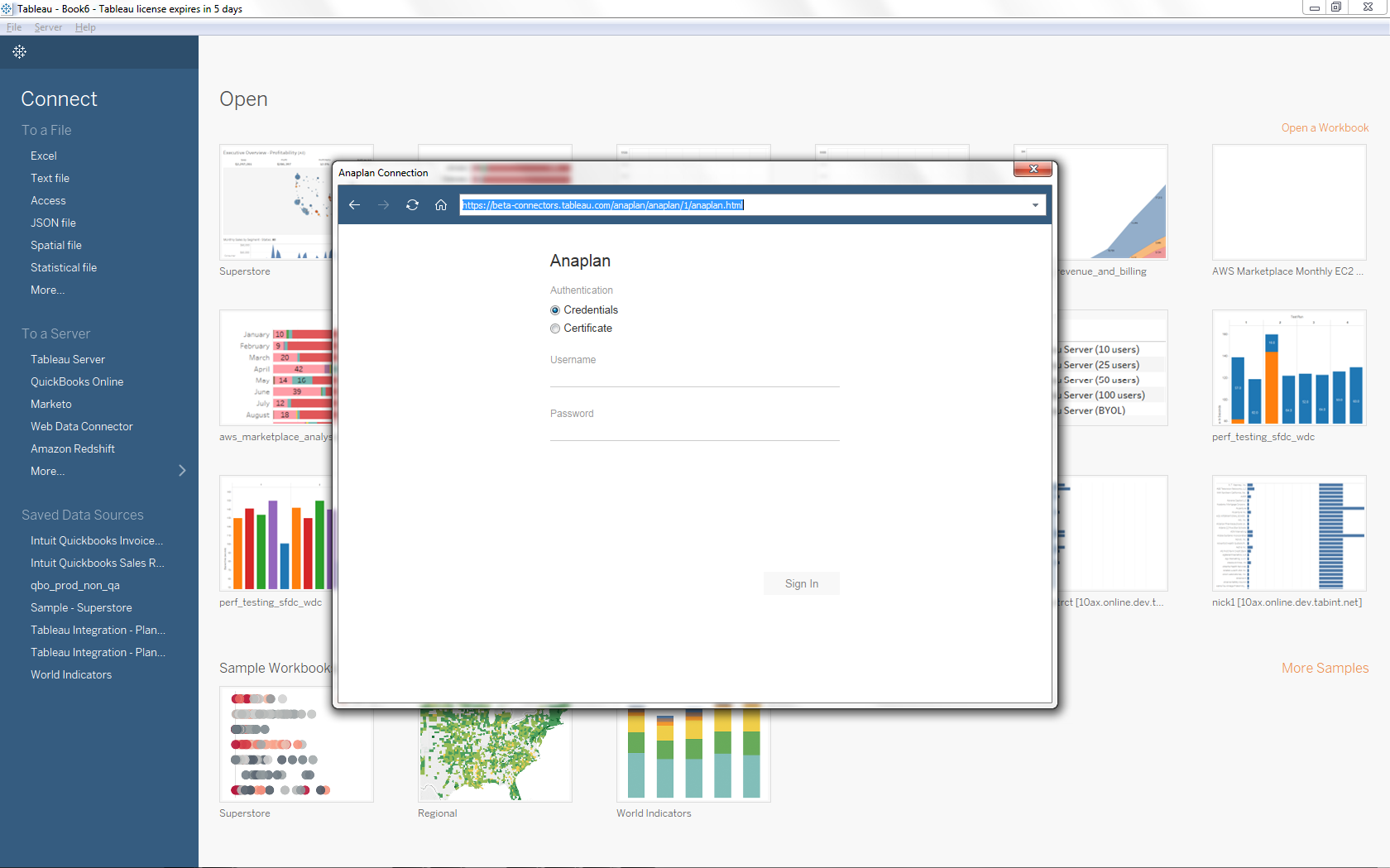Connect to QuickBooks Online
1390x868 pixels.
point(77,381)
